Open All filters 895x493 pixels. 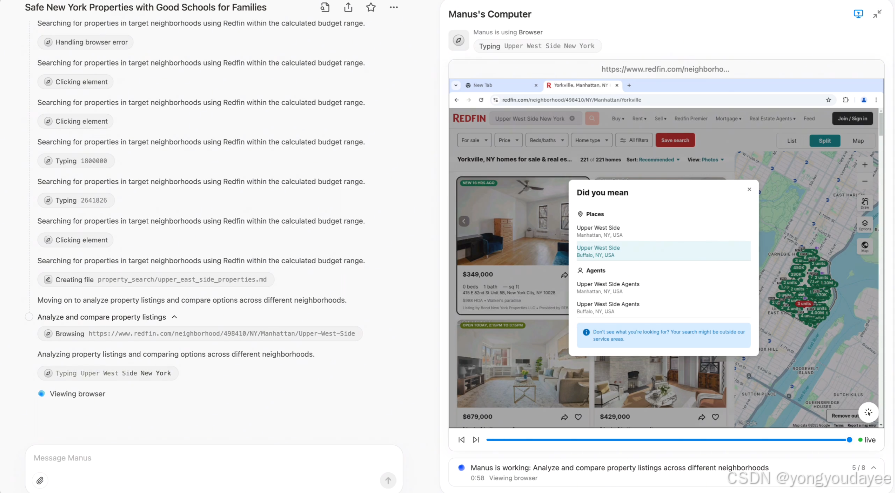click(x=634, y=140)
